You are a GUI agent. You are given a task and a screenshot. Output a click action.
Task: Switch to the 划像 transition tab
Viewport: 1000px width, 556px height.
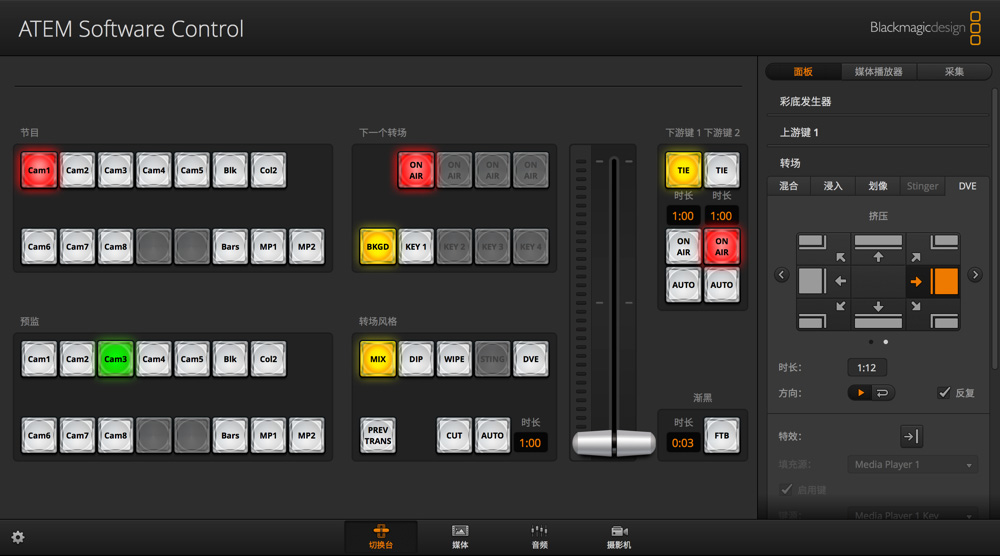click(878, 186)
